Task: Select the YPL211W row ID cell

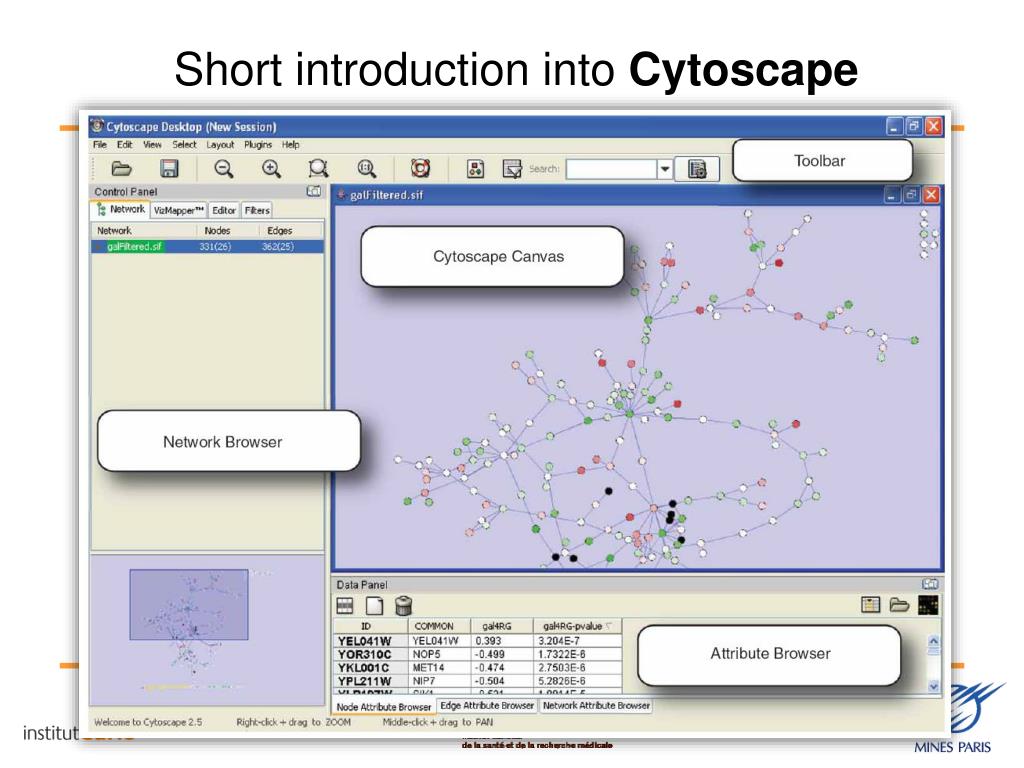Action: [x=371, y=681]
